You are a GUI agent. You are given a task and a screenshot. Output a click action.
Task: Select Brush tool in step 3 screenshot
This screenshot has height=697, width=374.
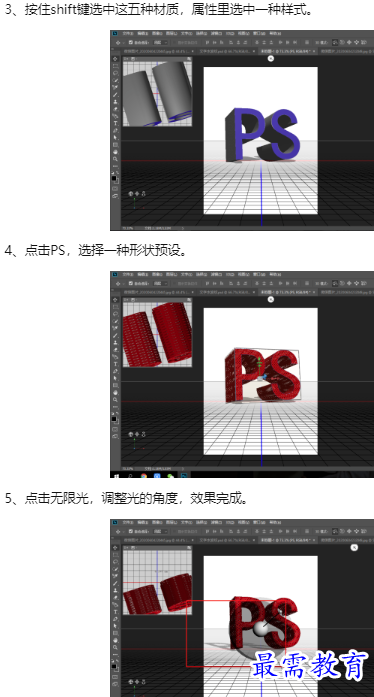click(115, 95)
